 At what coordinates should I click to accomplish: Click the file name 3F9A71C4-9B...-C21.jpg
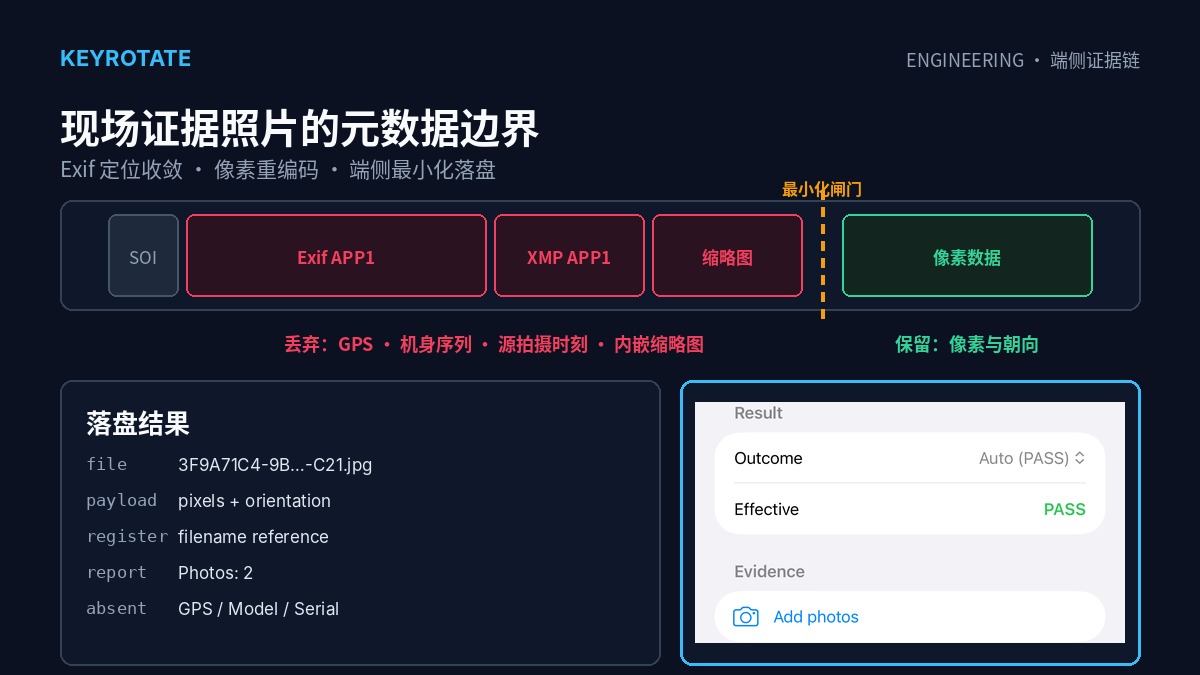tap(275, 465)
